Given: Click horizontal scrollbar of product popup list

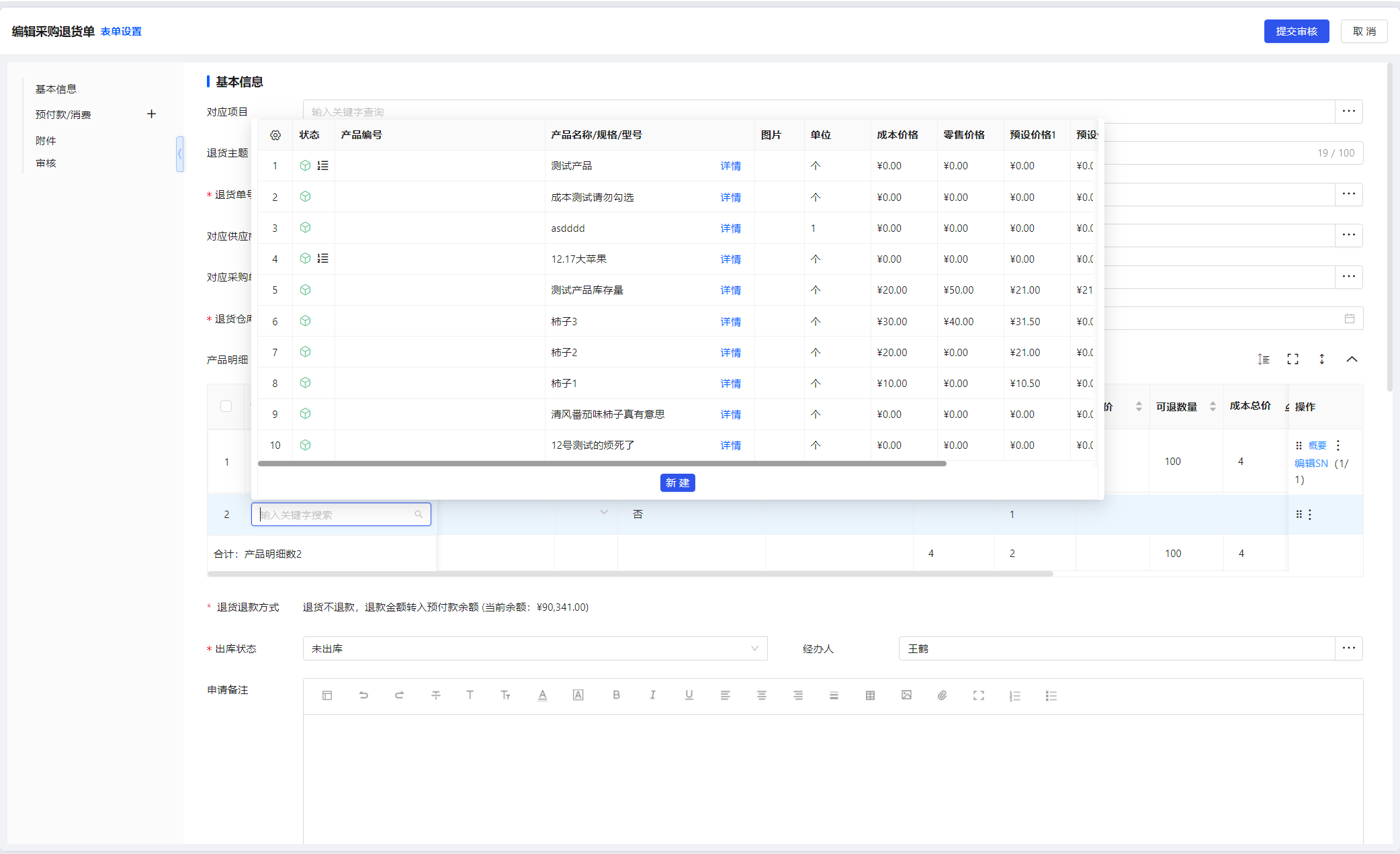Looking at the screenshot, I should coord(601,464).
